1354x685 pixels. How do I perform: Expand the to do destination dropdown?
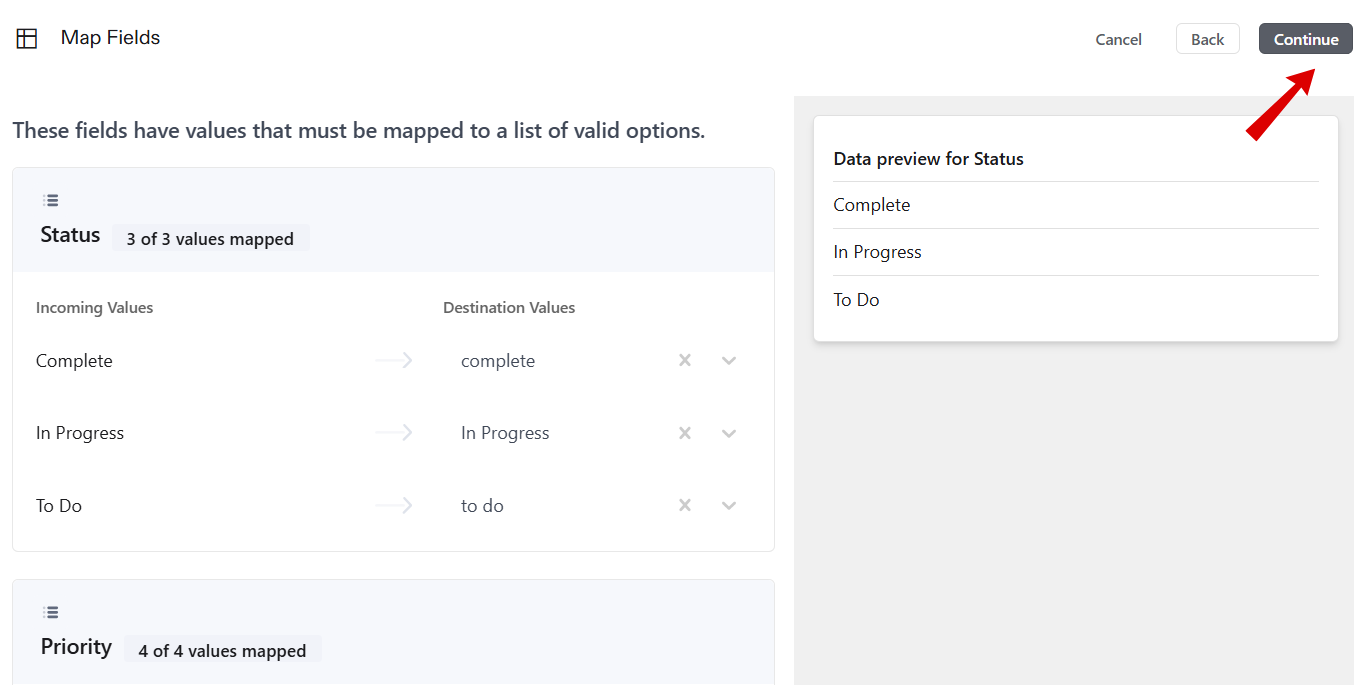(728, 505)
